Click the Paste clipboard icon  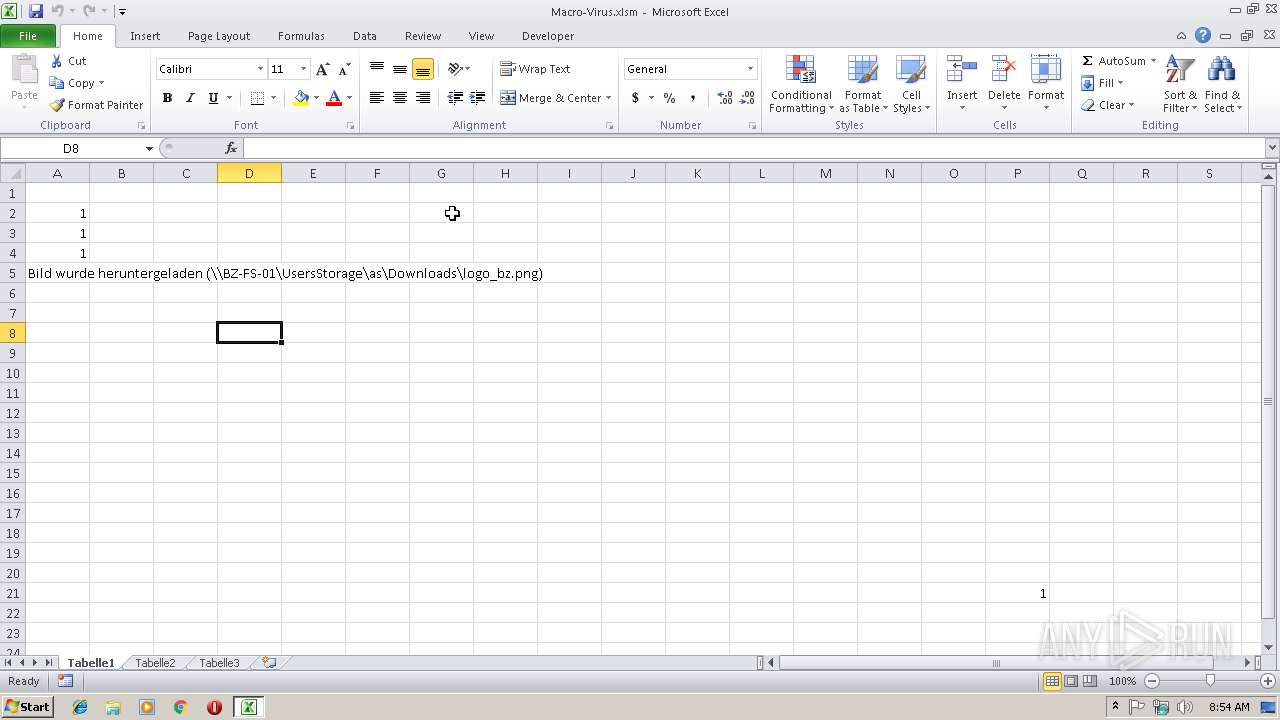coord(24,70)
